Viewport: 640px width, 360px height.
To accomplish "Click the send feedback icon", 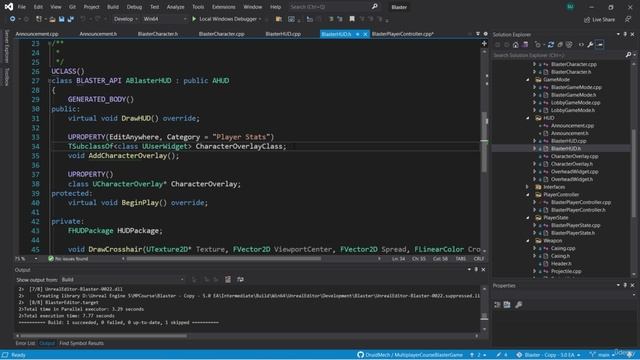I will pyautogui.click(x=628, y=19).
